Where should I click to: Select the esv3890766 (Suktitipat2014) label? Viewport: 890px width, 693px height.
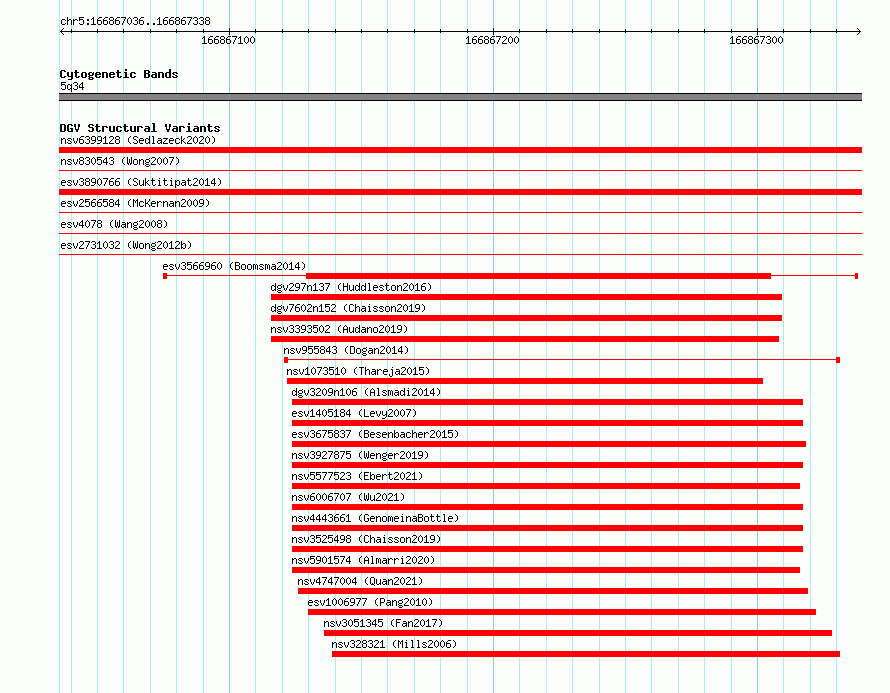(x=141, y=182)
